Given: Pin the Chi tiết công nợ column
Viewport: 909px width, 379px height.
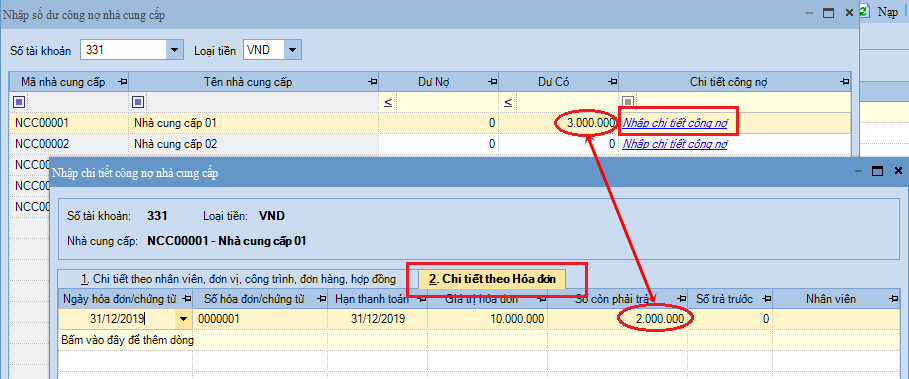Looking at the screenshot, I should click(844, 82).
